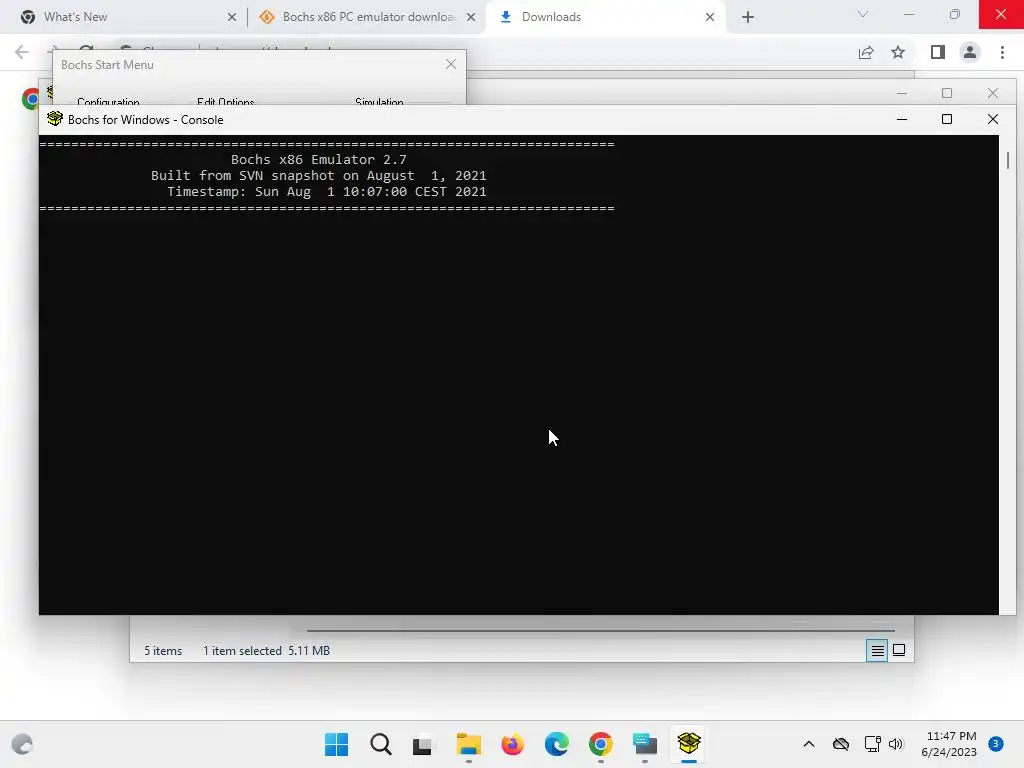Screen dimensions: 1024x768
Task: Open File Explorer from taskbar
Action: (468, 744)
